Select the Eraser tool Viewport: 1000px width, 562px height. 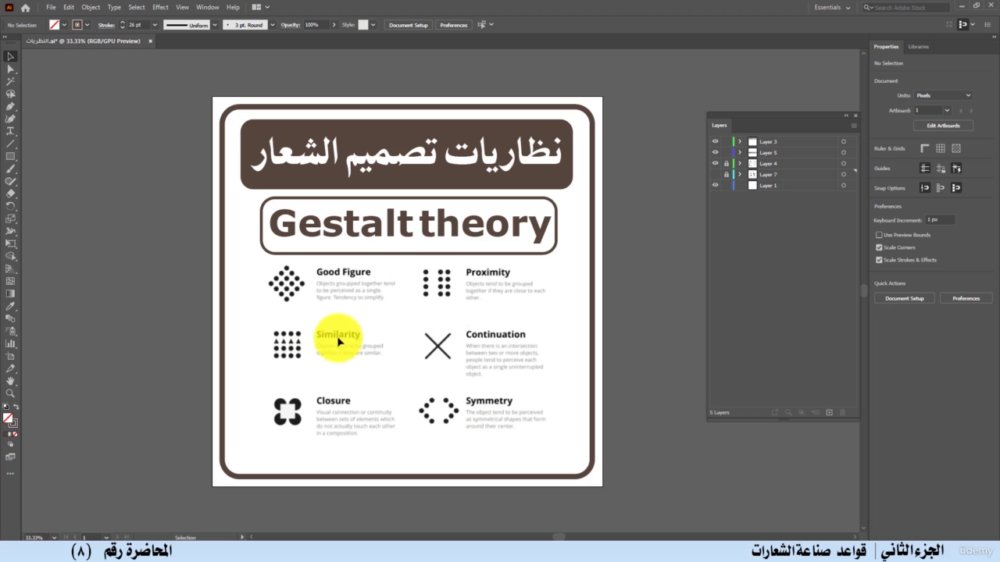click(x=10, y=194)
